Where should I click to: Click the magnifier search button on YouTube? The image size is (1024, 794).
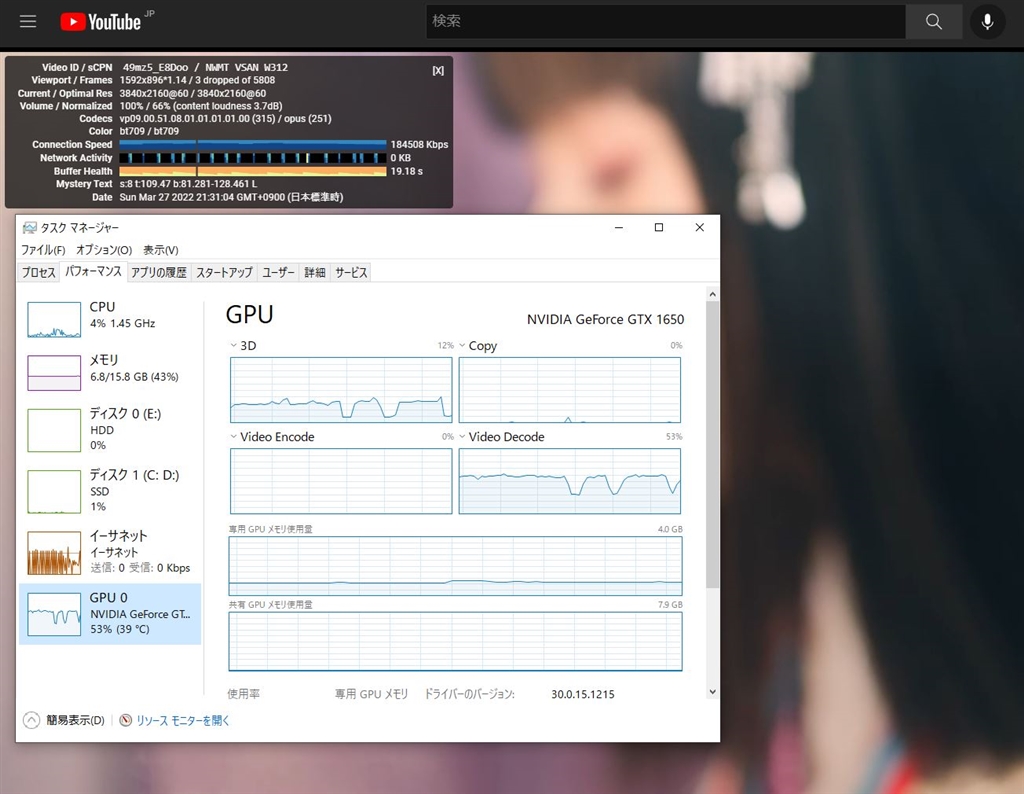point(934,22)
